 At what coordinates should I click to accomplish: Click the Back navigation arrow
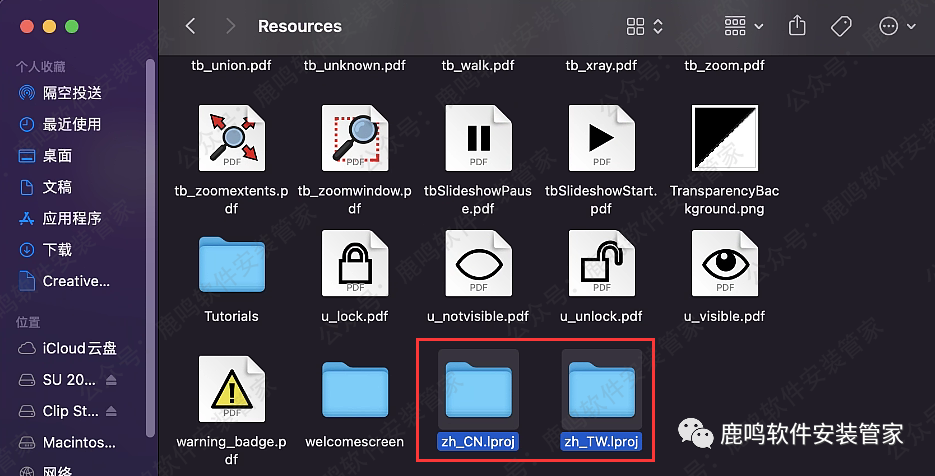[x=190, y=26]
